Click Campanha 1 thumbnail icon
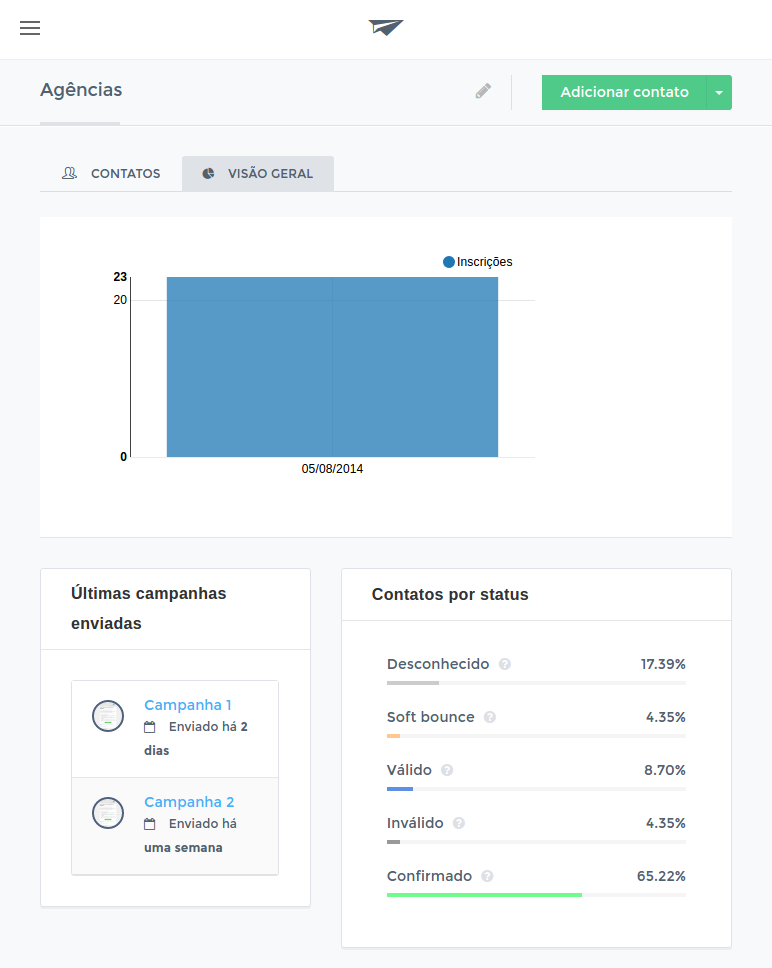Screen dimensions: 772x968 coord(108,716)
